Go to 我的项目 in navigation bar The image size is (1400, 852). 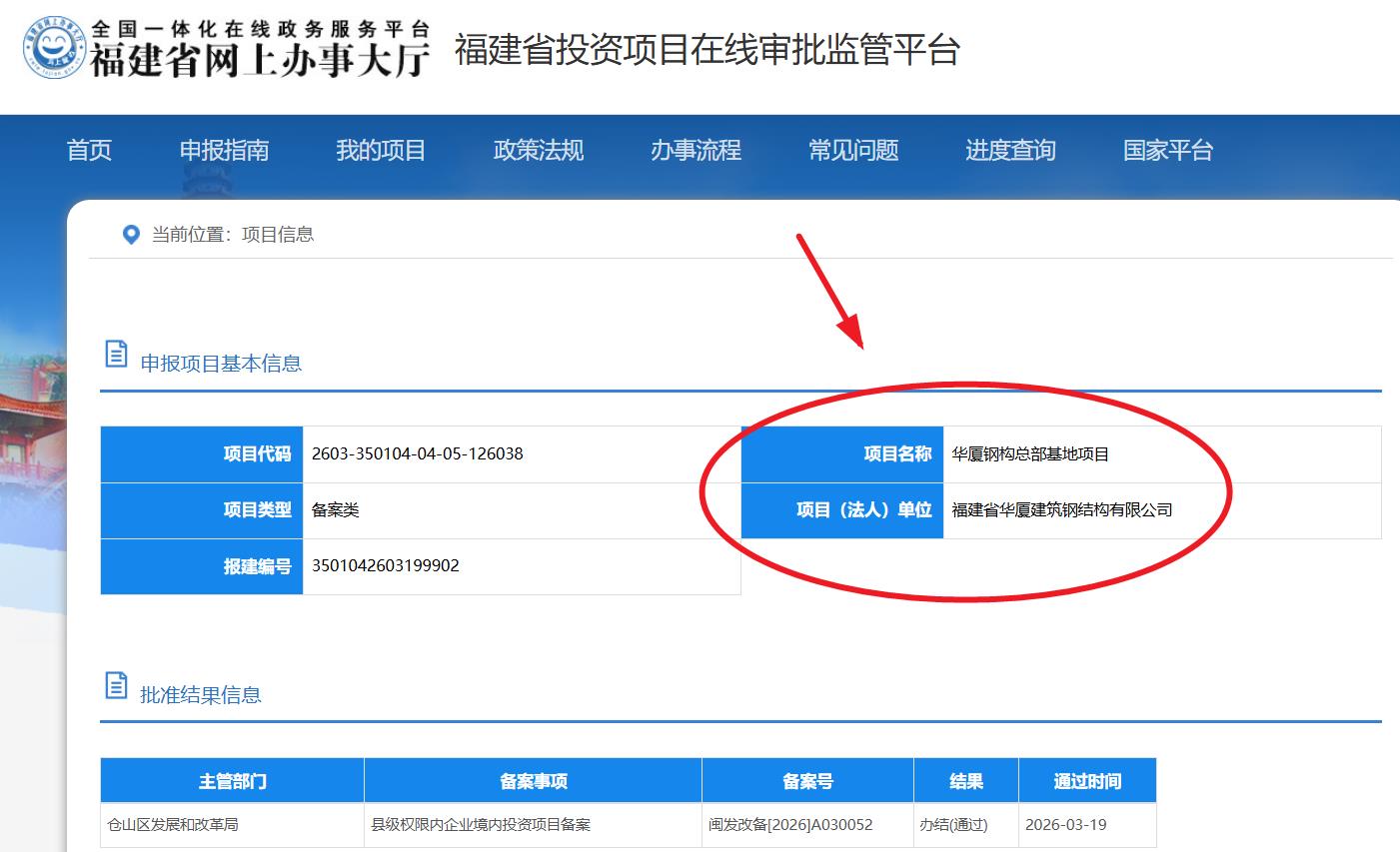tap(381, 151)
